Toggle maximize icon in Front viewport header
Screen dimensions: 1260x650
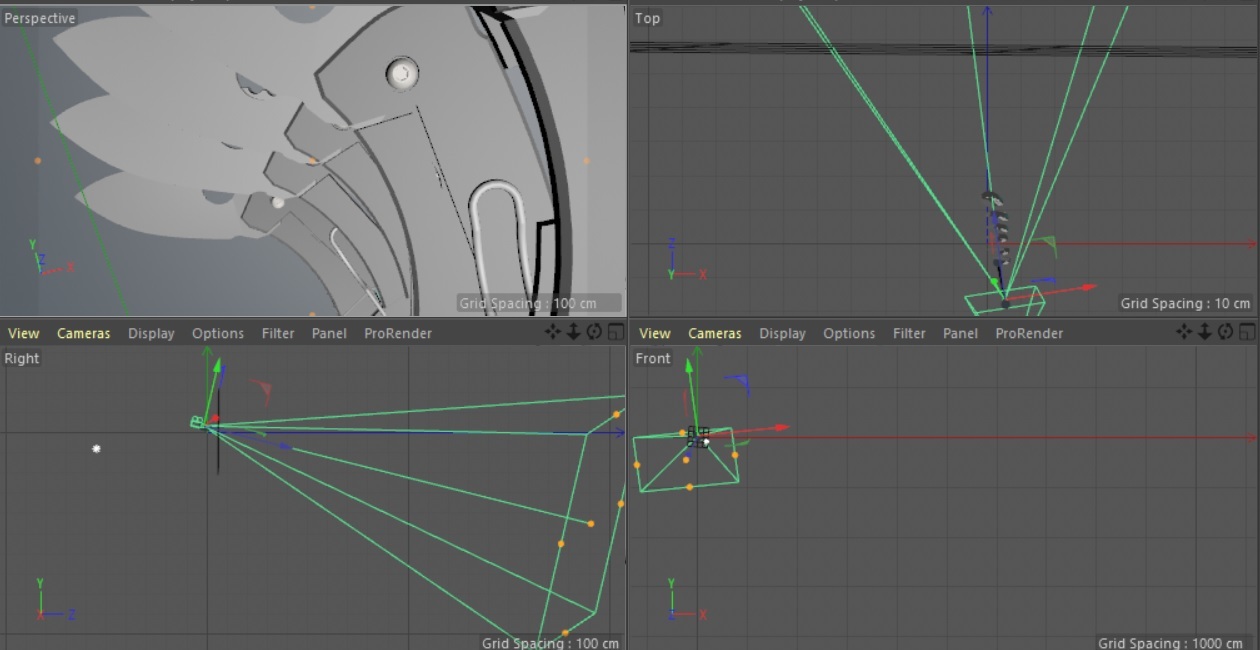tap(1246, 333)
